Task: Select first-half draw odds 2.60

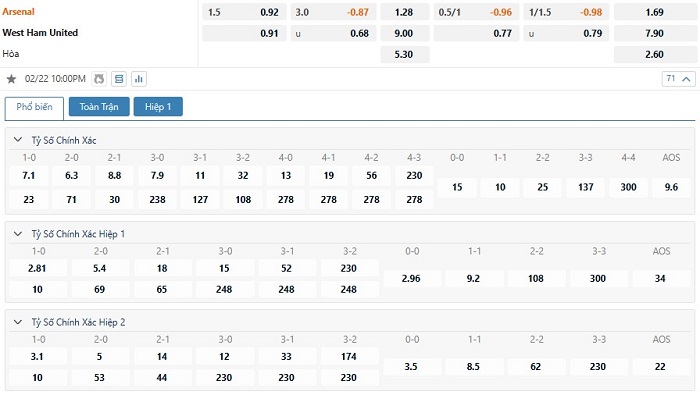Action: point(654,54)
